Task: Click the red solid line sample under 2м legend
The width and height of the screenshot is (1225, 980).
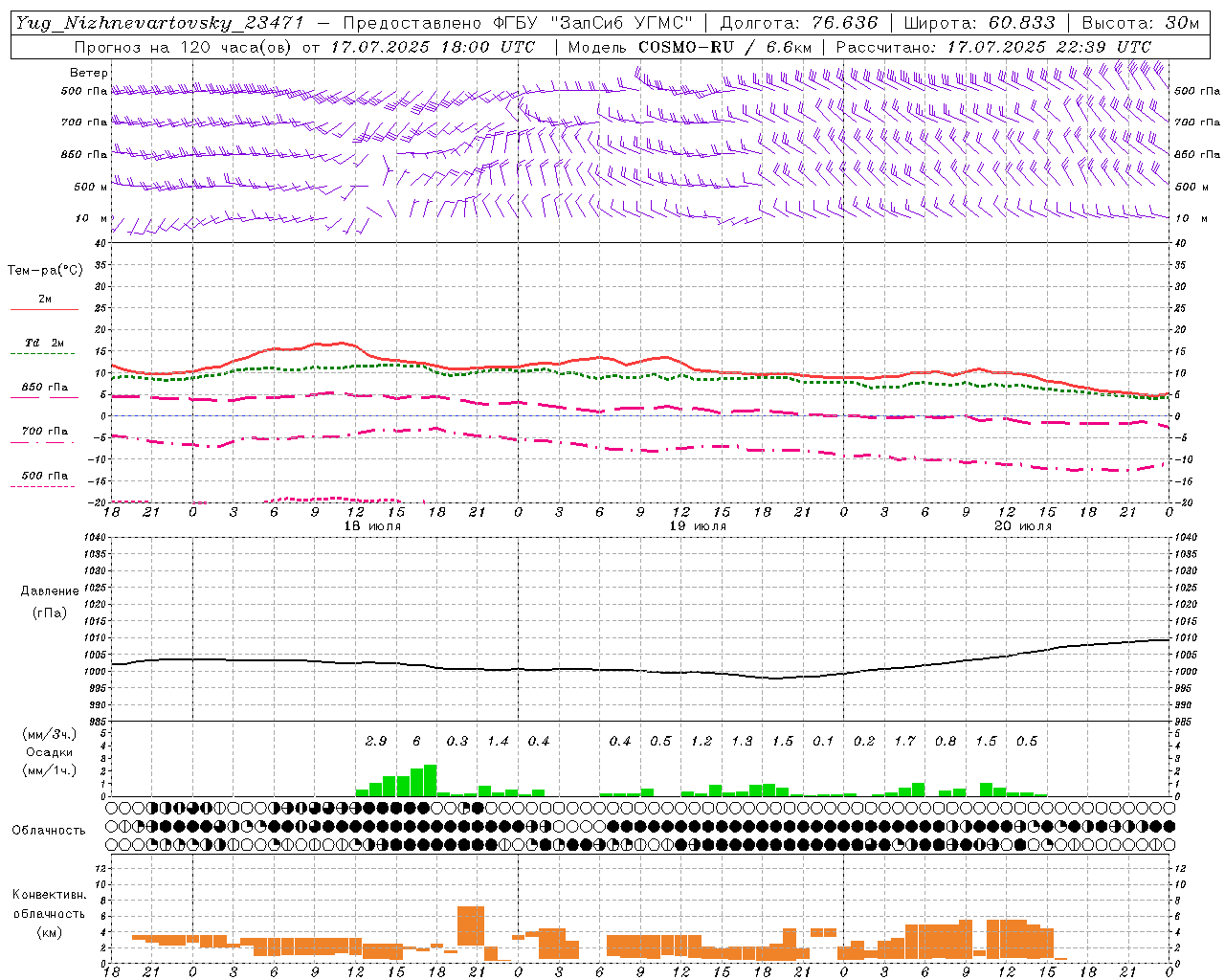Action: coord(44,310)
